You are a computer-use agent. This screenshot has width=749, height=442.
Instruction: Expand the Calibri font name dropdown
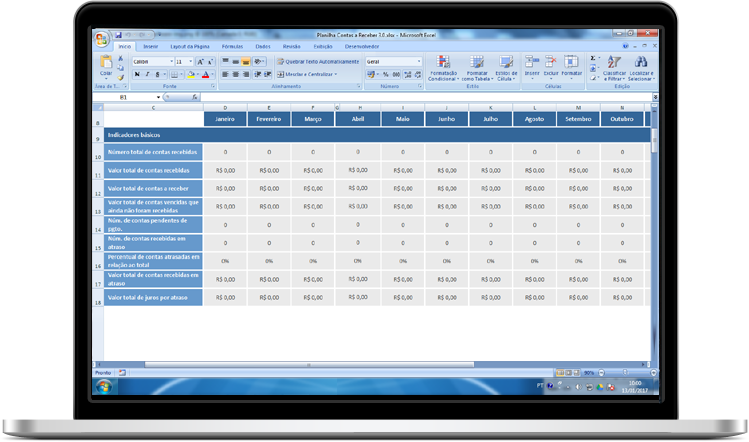pyautogui.click(x=171, y=62)
